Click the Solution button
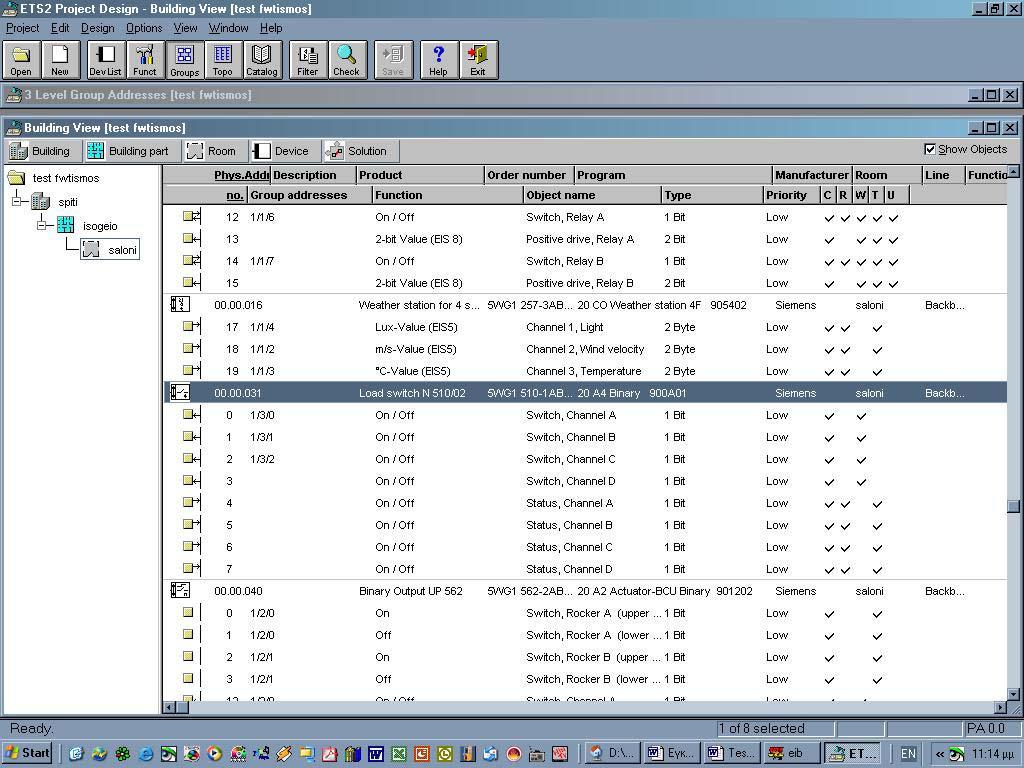This screenshot has height=768, width=1024. [360, 151]
